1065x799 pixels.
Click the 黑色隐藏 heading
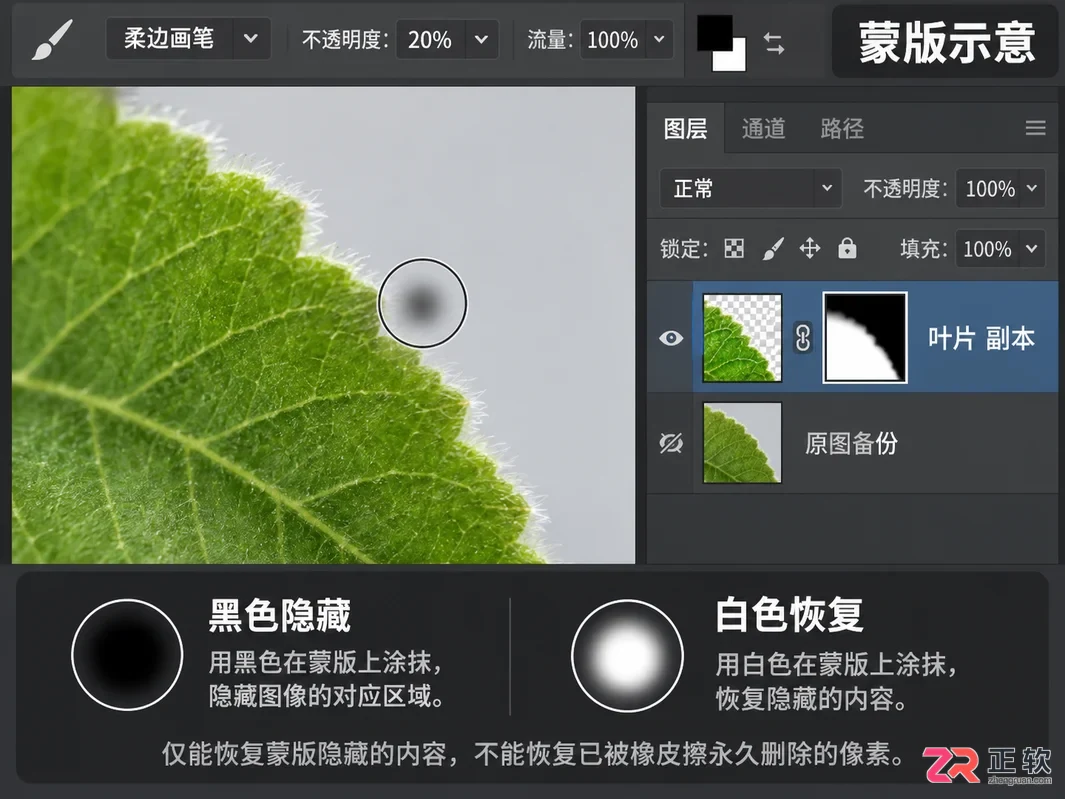pyautogui.click(x=279, y=616)
